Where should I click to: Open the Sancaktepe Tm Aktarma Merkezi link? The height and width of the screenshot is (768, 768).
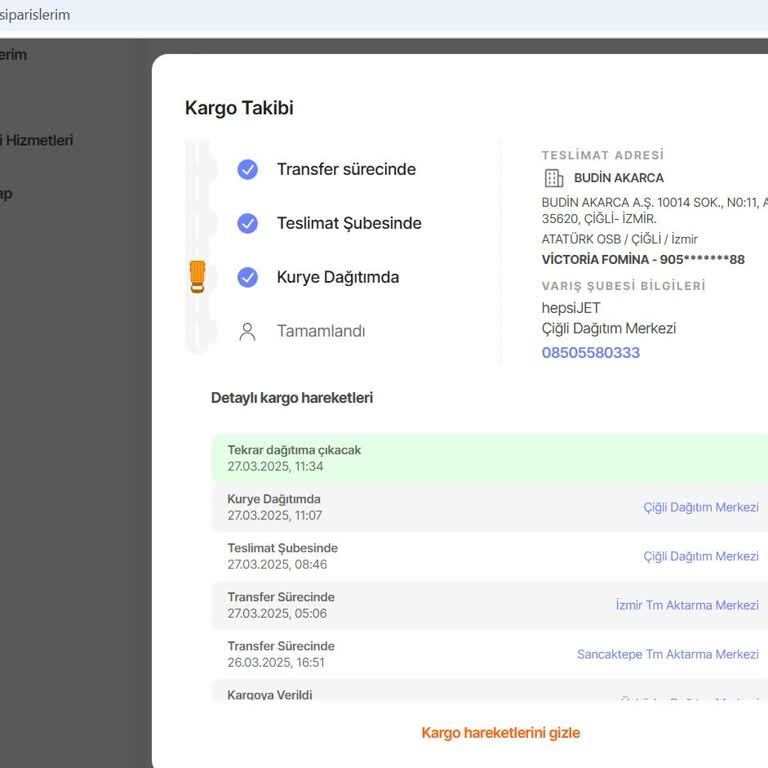667,654
